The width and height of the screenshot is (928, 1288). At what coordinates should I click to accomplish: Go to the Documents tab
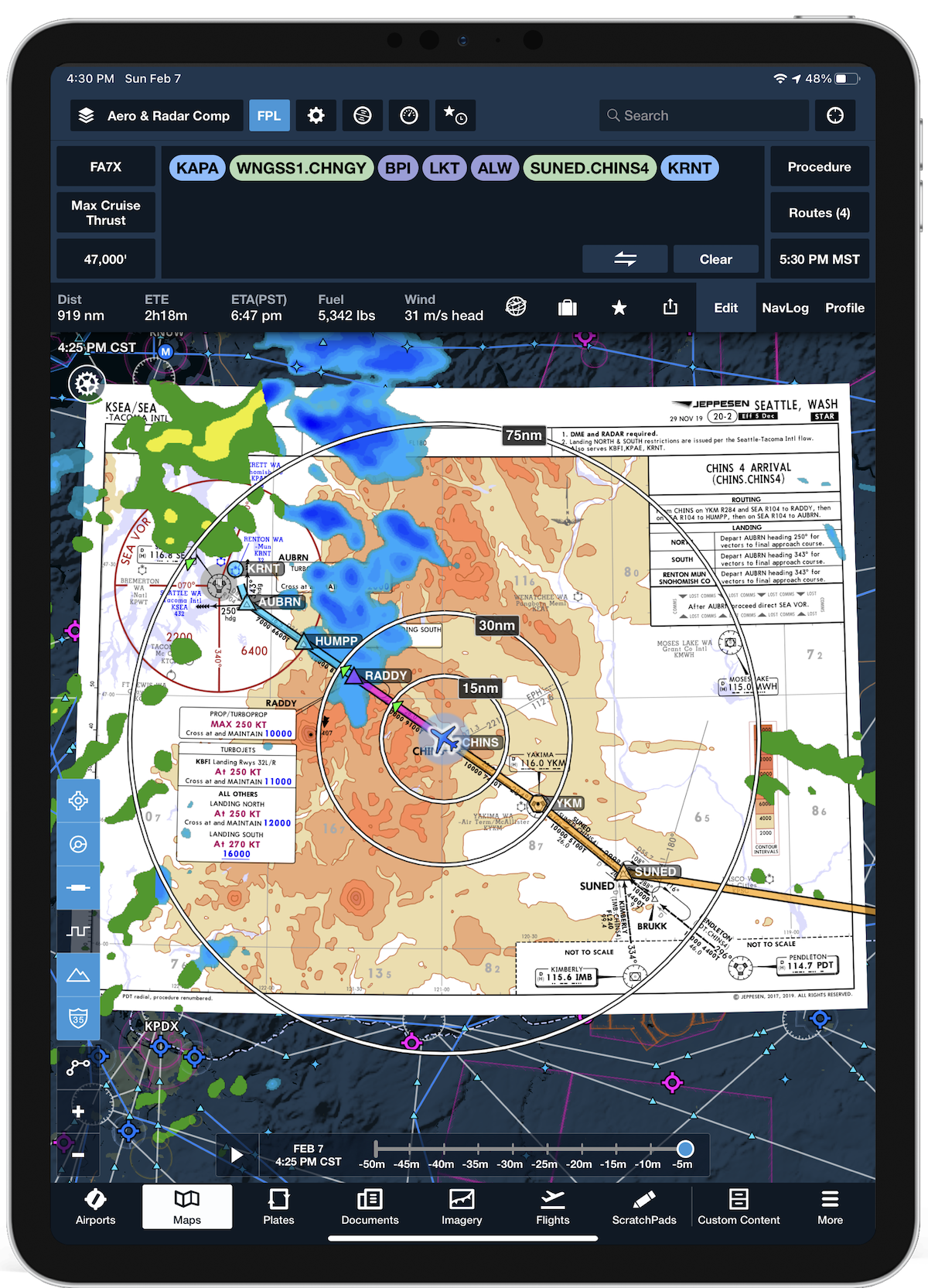[370, 1207]
